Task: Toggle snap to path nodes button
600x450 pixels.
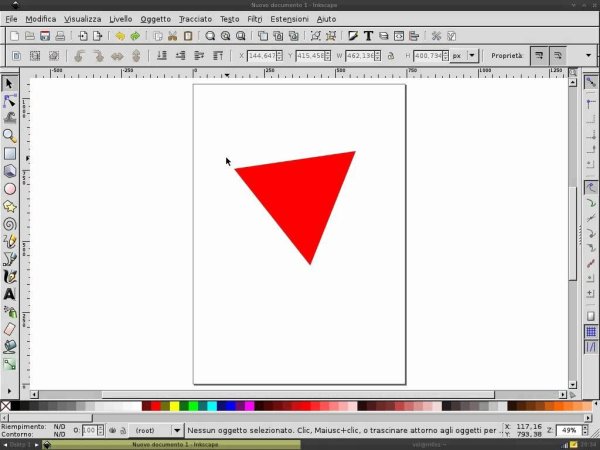Action: pyautogui.click(x=590, y=188)
